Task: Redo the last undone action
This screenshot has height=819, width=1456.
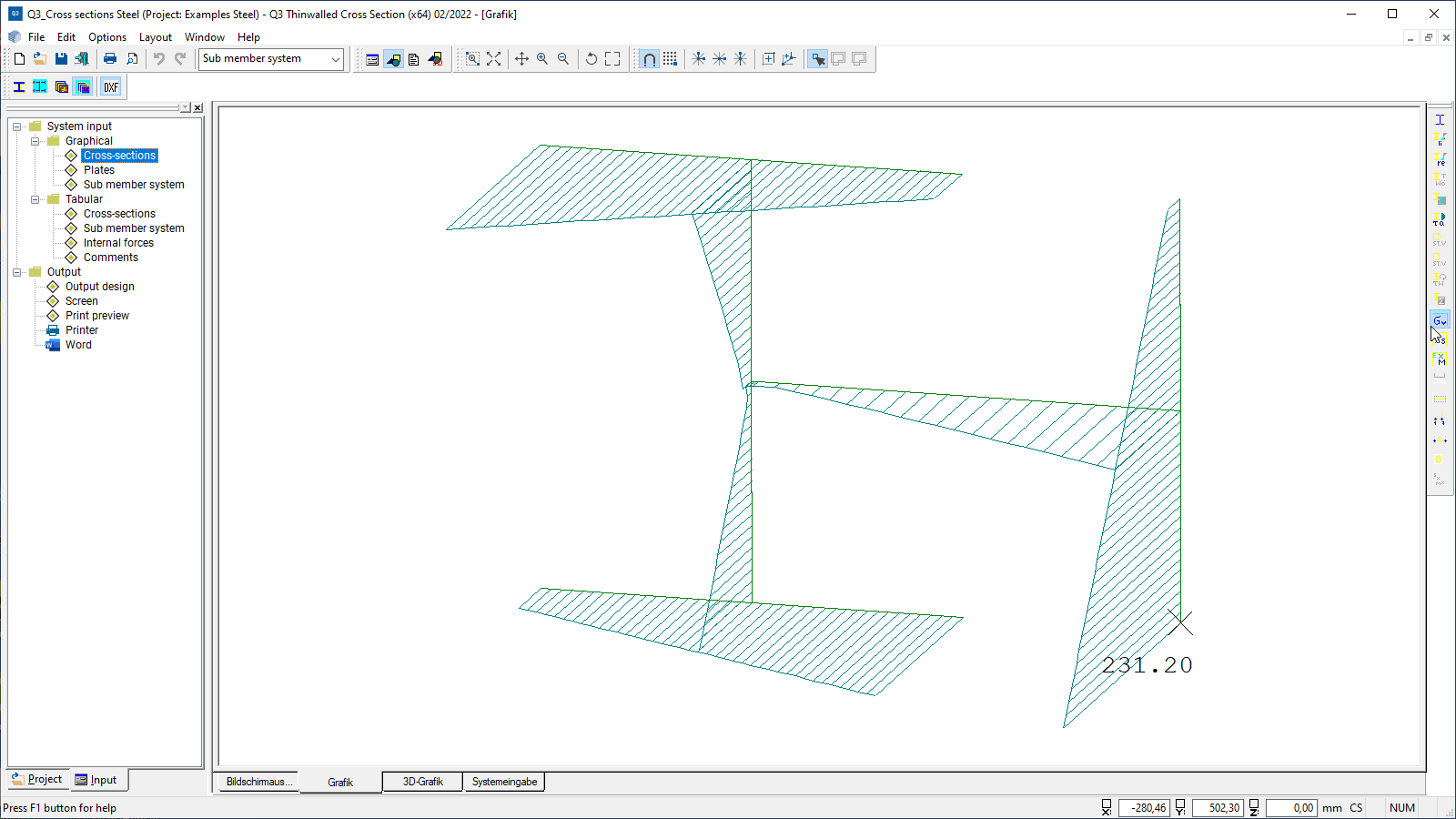Action: (180, 59)
